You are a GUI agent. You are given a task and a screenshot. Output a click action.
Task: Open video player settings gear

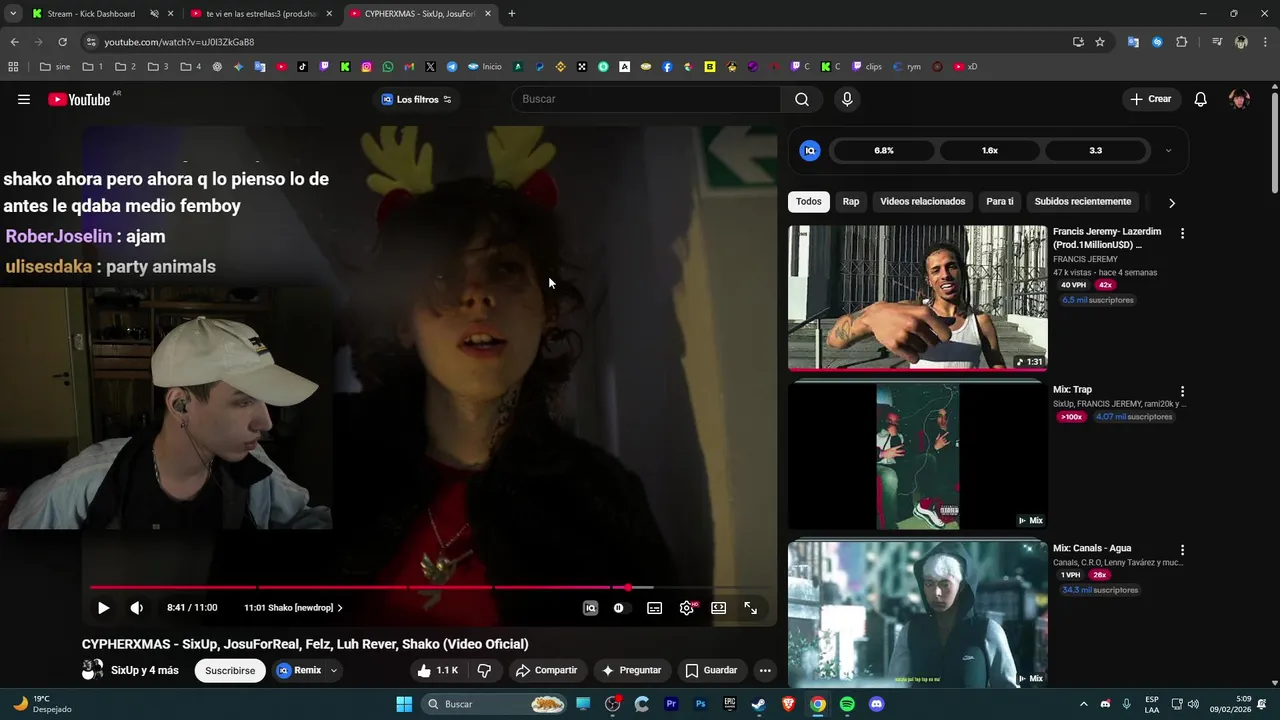point(686,608)
